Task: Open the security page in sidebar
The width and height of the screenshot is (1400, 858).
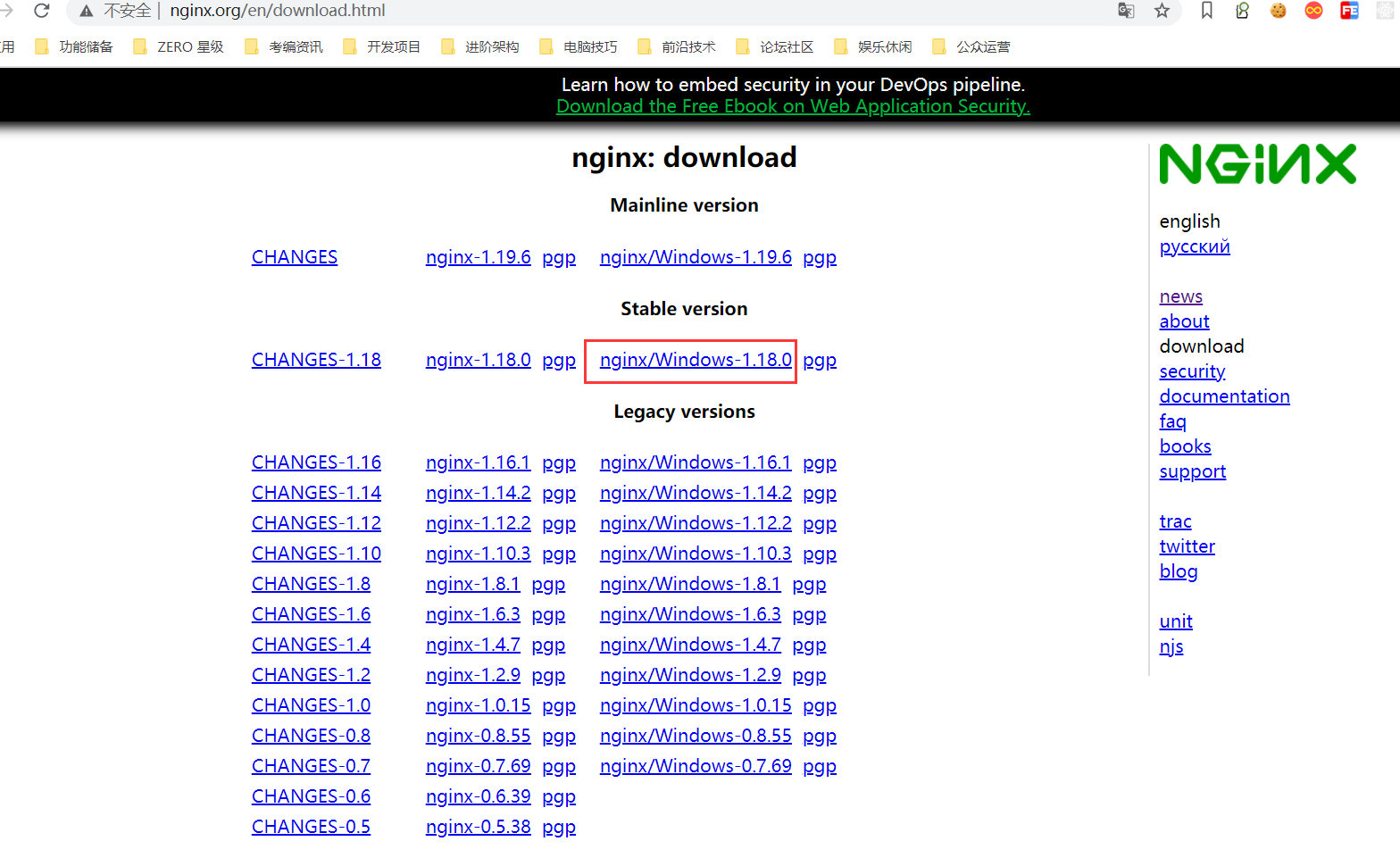Action: [x=1192, y=371]
